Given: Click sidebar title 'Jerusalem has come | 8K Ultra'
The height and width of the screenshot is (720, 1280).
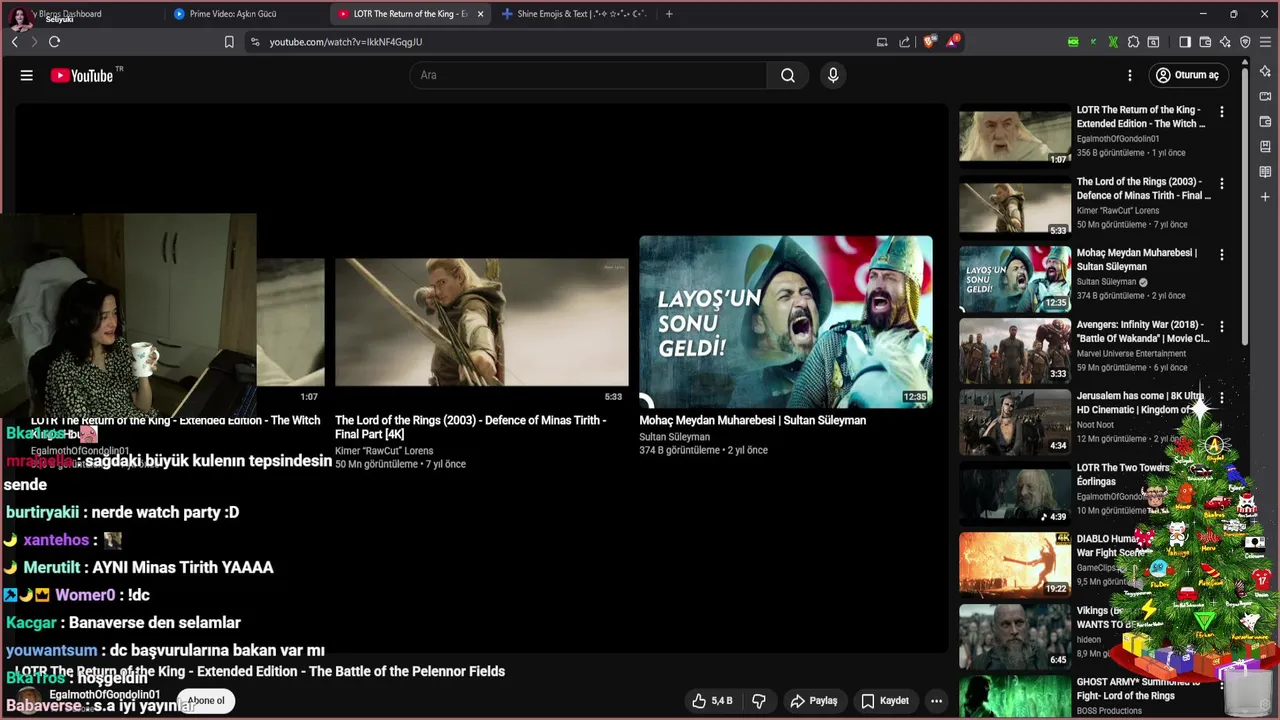Looking at the screenshot, I should point(1140,403).
